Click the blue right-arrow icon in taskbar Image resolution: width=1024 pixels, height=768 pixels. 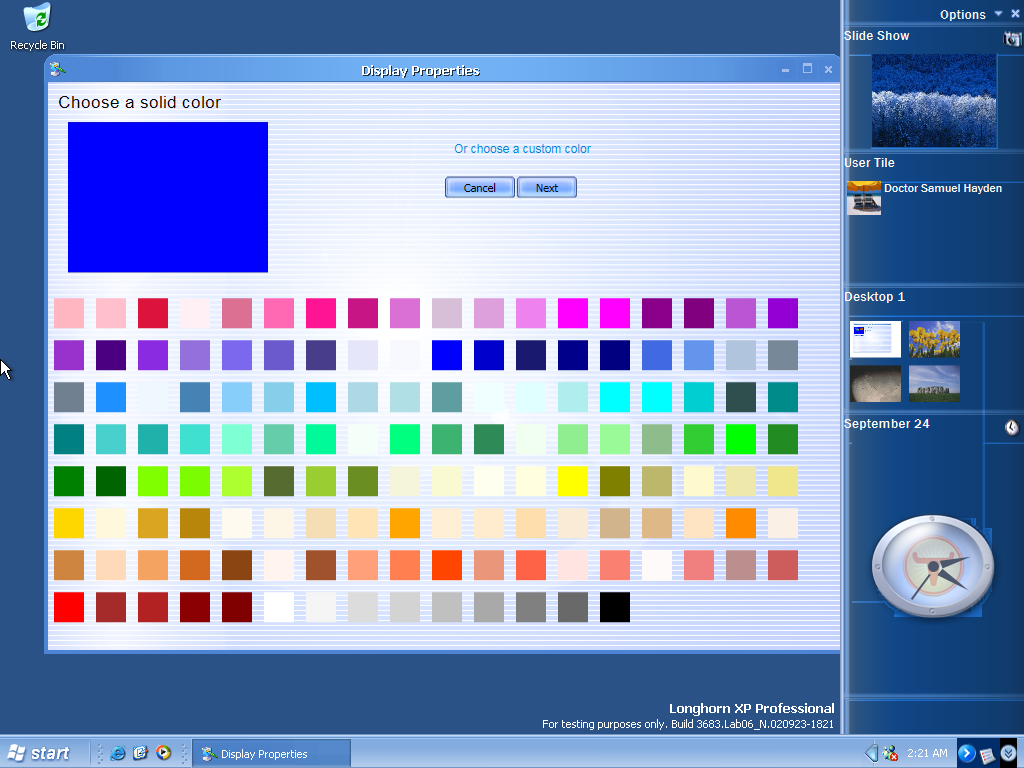coord(966,753)
